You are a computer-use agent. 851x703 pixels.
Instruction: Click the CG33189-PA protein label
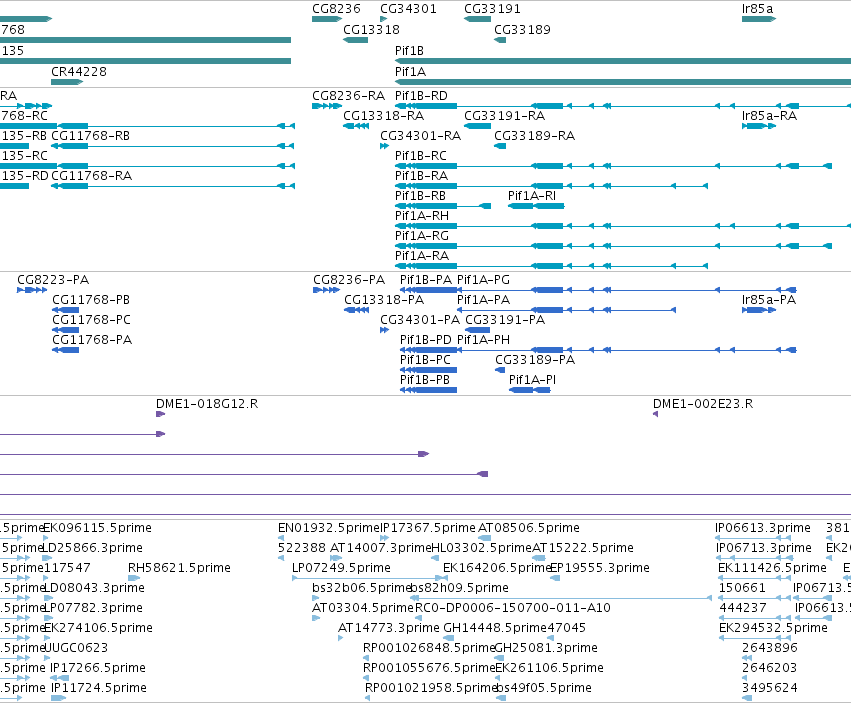(x=535, y=360)
